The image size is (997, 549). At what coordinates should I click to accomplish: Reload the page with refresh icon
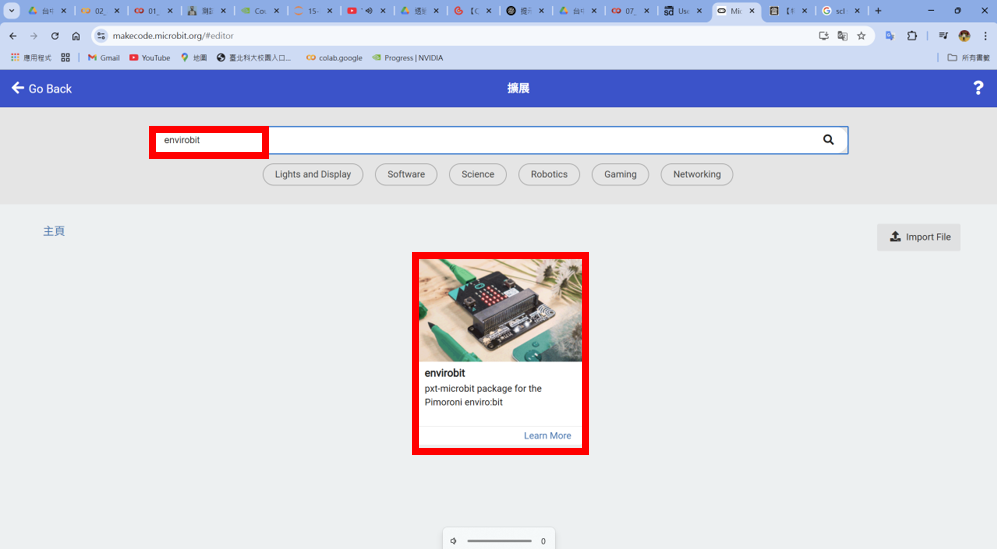(55, 36)
